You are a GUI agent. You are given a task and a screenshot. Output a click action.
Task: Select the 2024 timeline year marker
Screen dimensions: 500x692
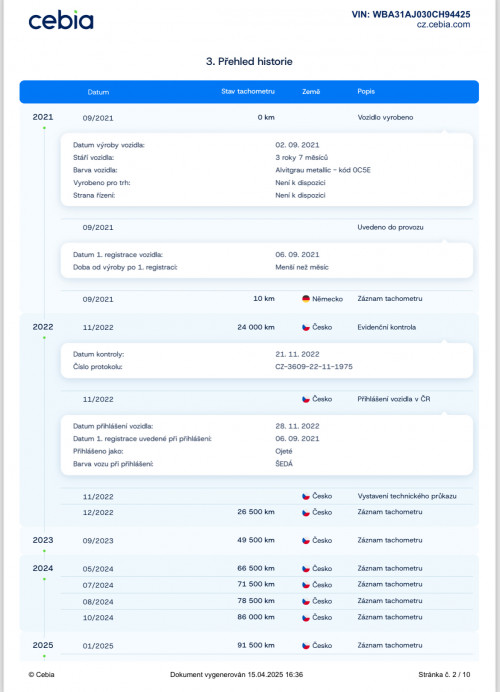point(43,568)
